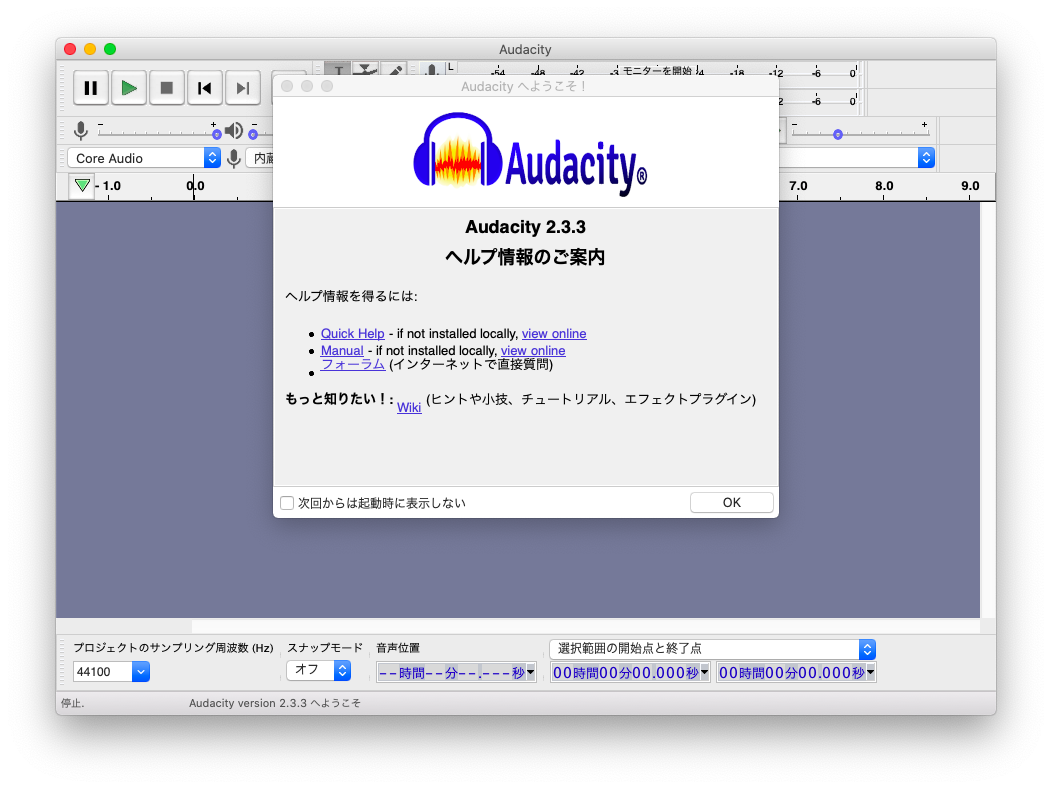
Task: Select the Draw tool pencil icon
Action: click(x=395, y=69)
